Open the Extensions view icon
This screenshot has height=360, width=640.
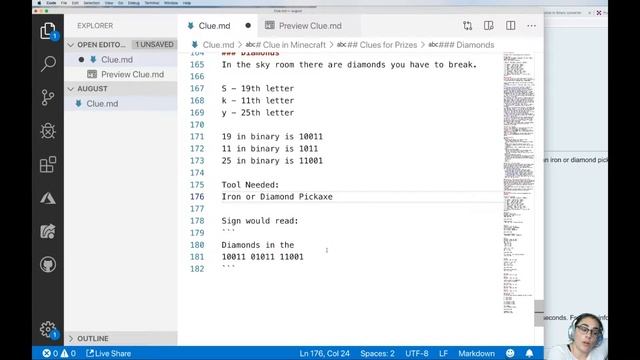click(x=48, y=164)
